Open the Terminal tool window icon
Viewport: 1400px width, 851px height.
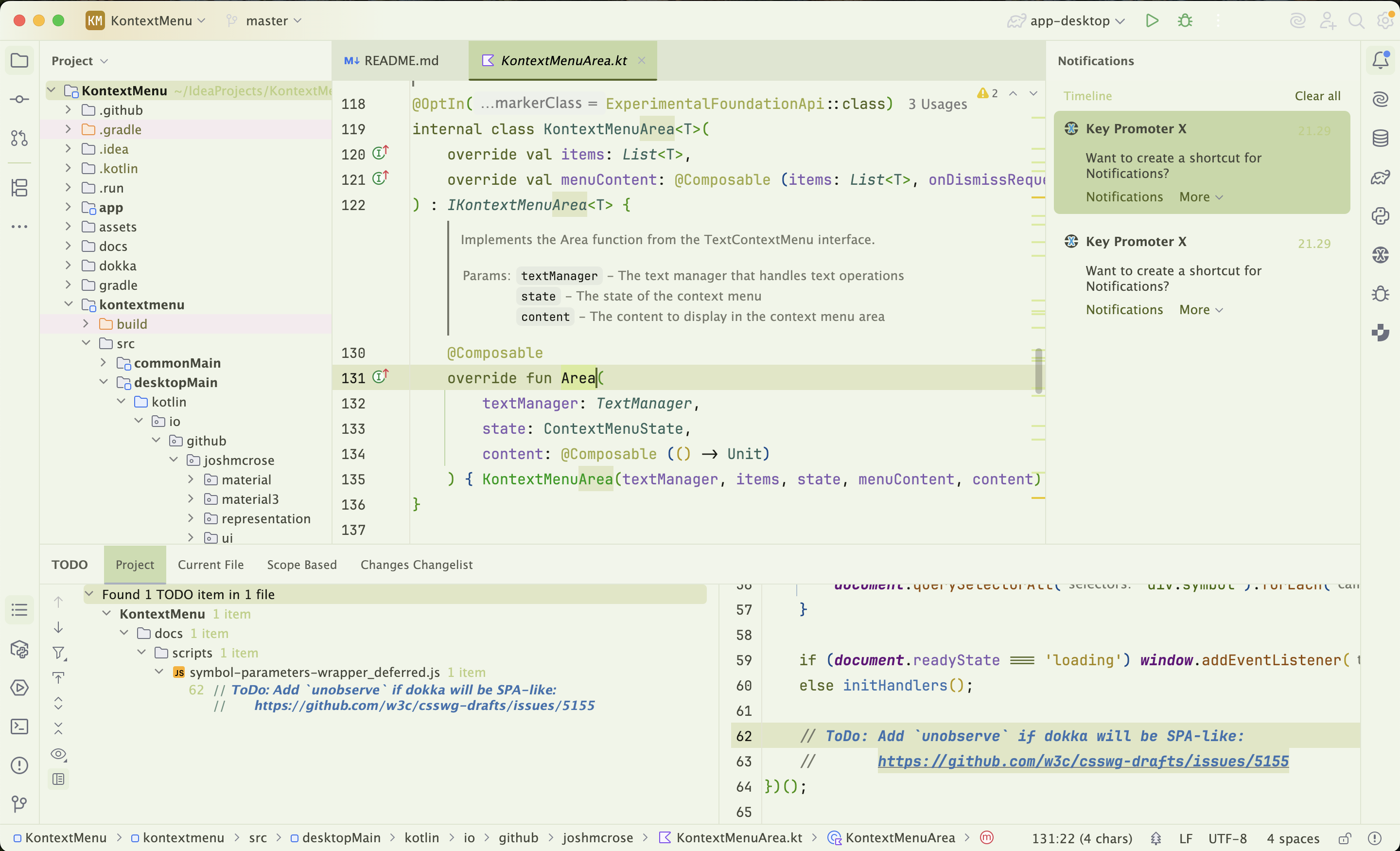19,726
